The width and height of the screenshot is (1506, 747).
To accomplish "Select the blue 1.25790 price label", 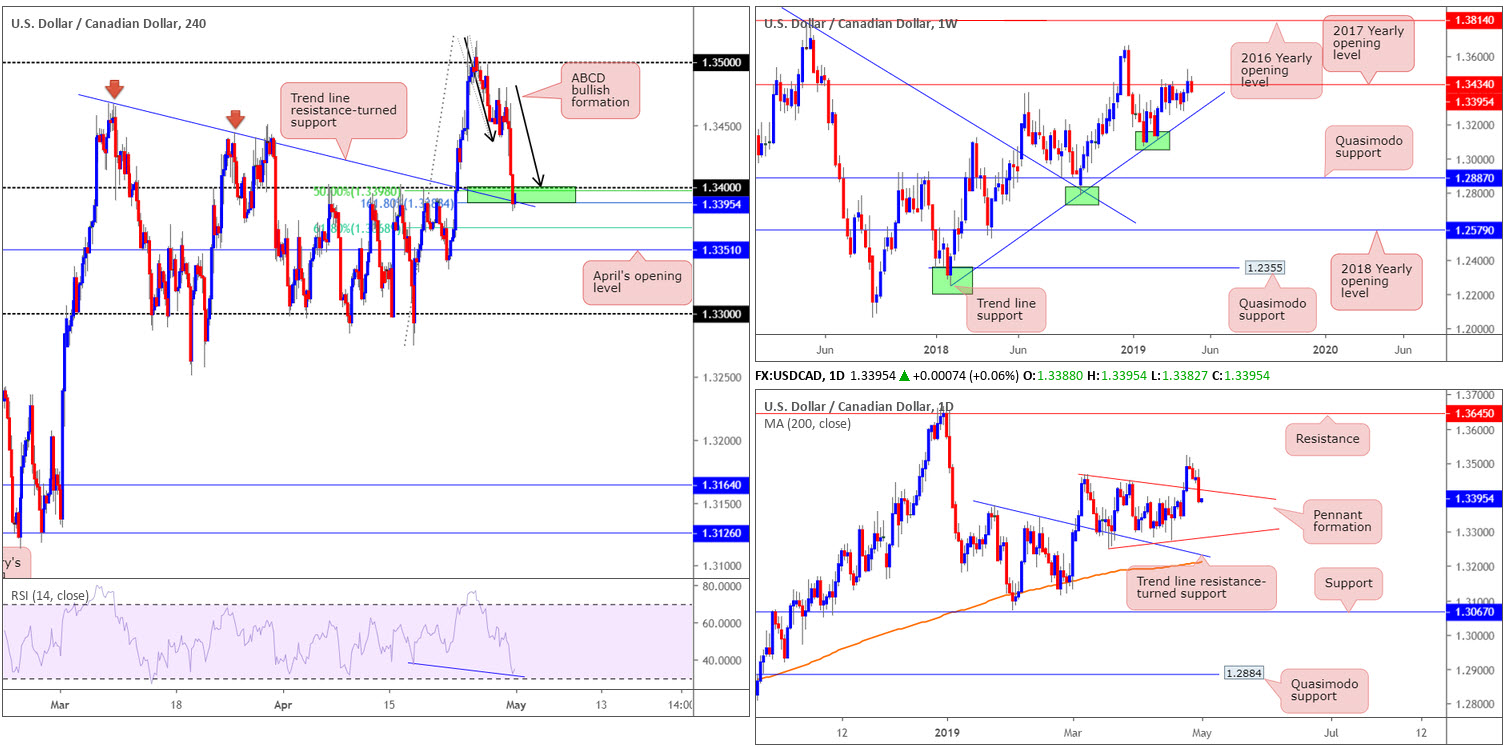I will pos(1475,230).
